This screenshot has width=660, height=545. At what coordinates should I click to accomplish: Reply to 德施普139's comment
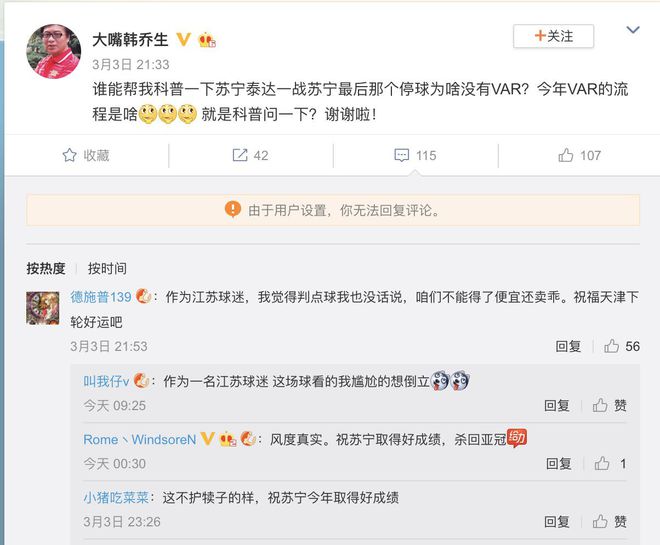tap(568, 346)
